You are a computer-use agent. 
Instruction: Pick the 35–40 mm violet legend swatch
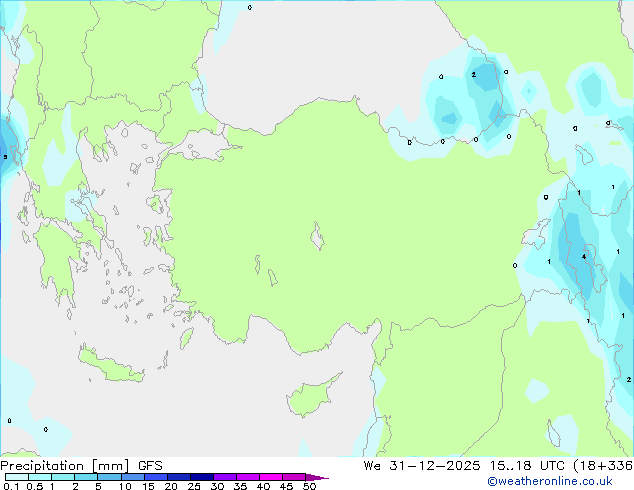(x=248, y=477)
